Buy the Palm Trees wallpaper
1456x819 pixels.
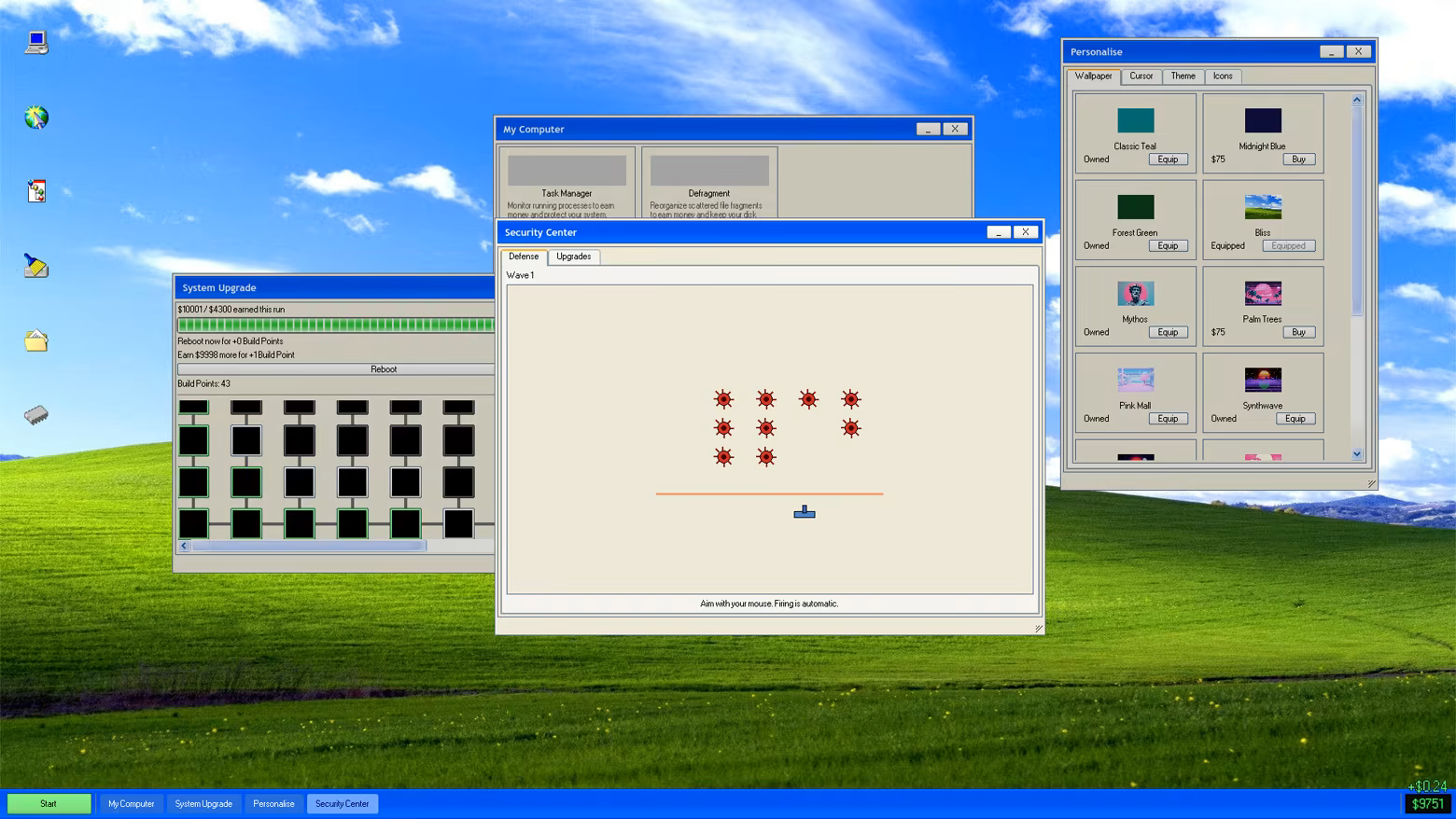tap(1298, 332)
